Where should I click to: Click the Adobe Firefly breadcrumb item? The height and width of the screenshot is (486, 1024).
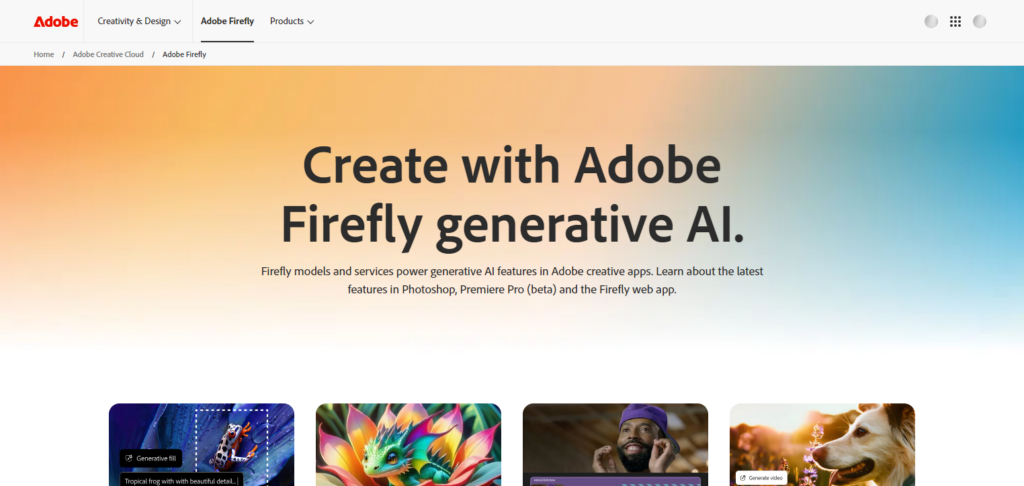[x=184, y=54]
